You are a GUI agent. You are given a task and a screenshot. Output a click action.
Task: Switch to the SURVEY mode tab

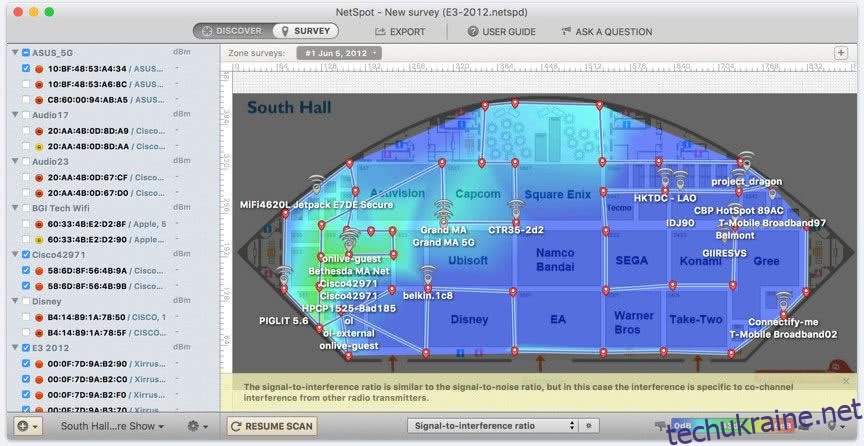click(305, 31)
